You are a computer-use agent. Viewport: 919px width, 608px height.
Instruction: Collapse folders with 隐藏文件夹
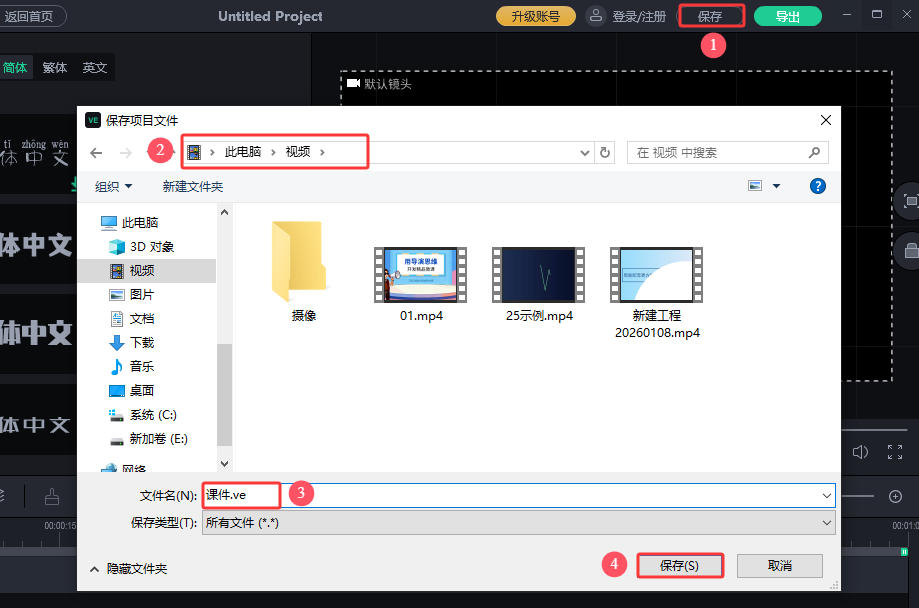[x=129, y=568]
